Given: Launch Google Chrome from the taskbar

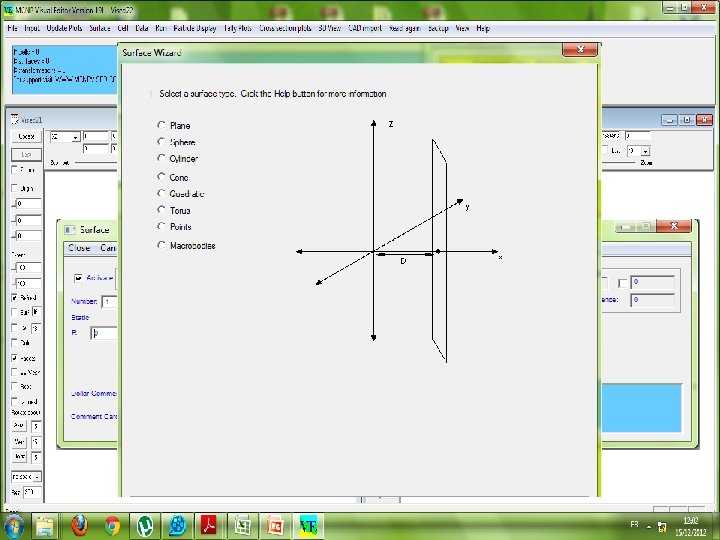Looking at the screenshot, I should (112, 526).
